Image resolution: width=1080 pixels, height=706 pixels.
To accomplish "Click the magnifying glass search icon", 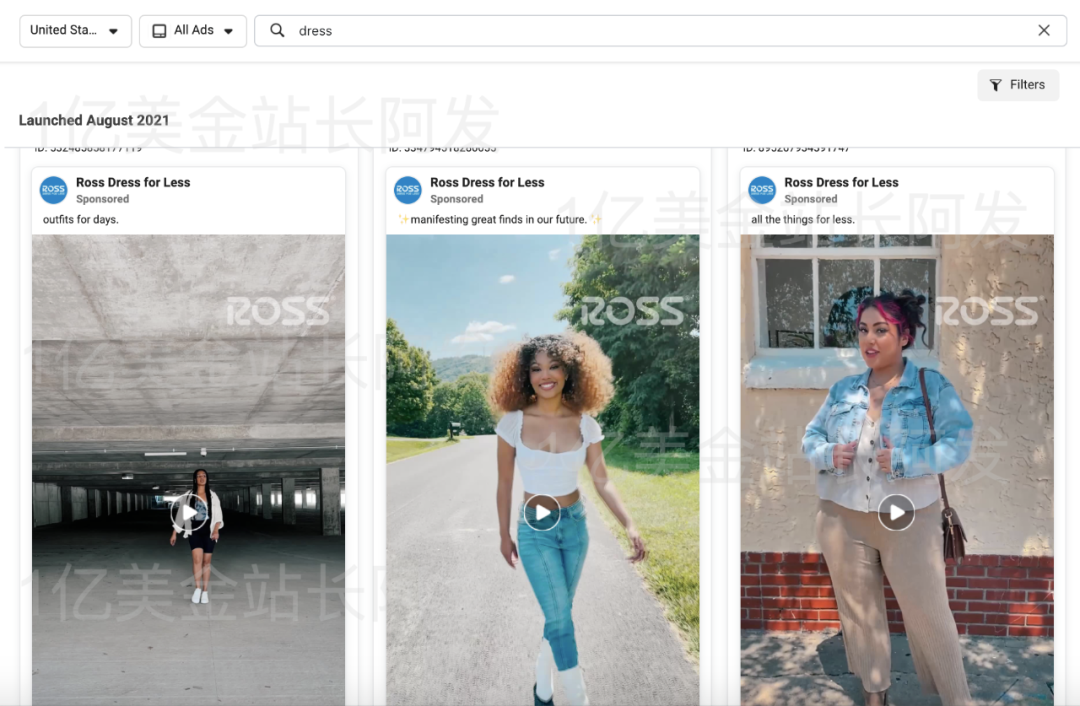I will point(277,30).
